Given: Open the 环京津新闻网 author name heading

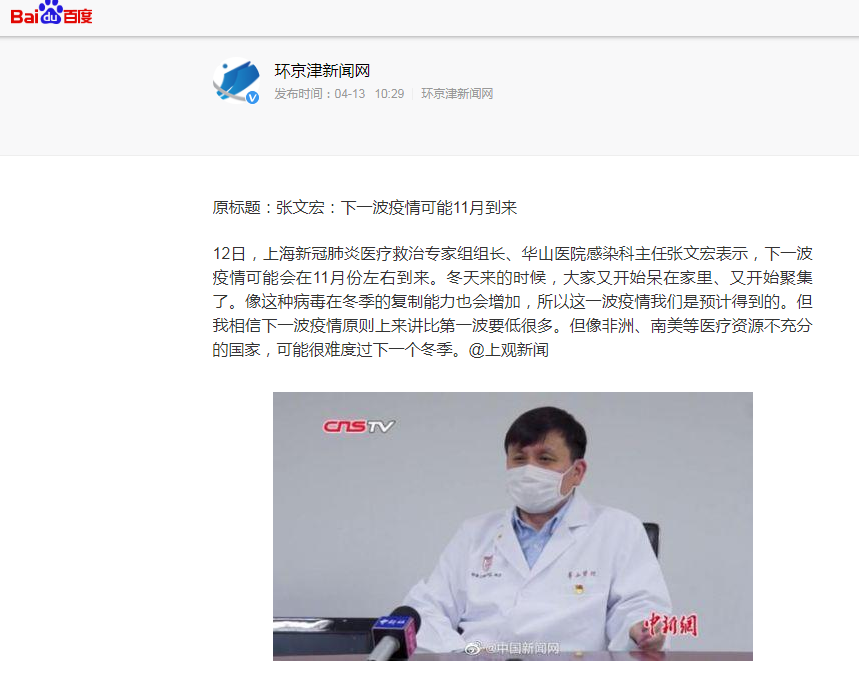Looking at the screenshot, I should tap(322, 71).
